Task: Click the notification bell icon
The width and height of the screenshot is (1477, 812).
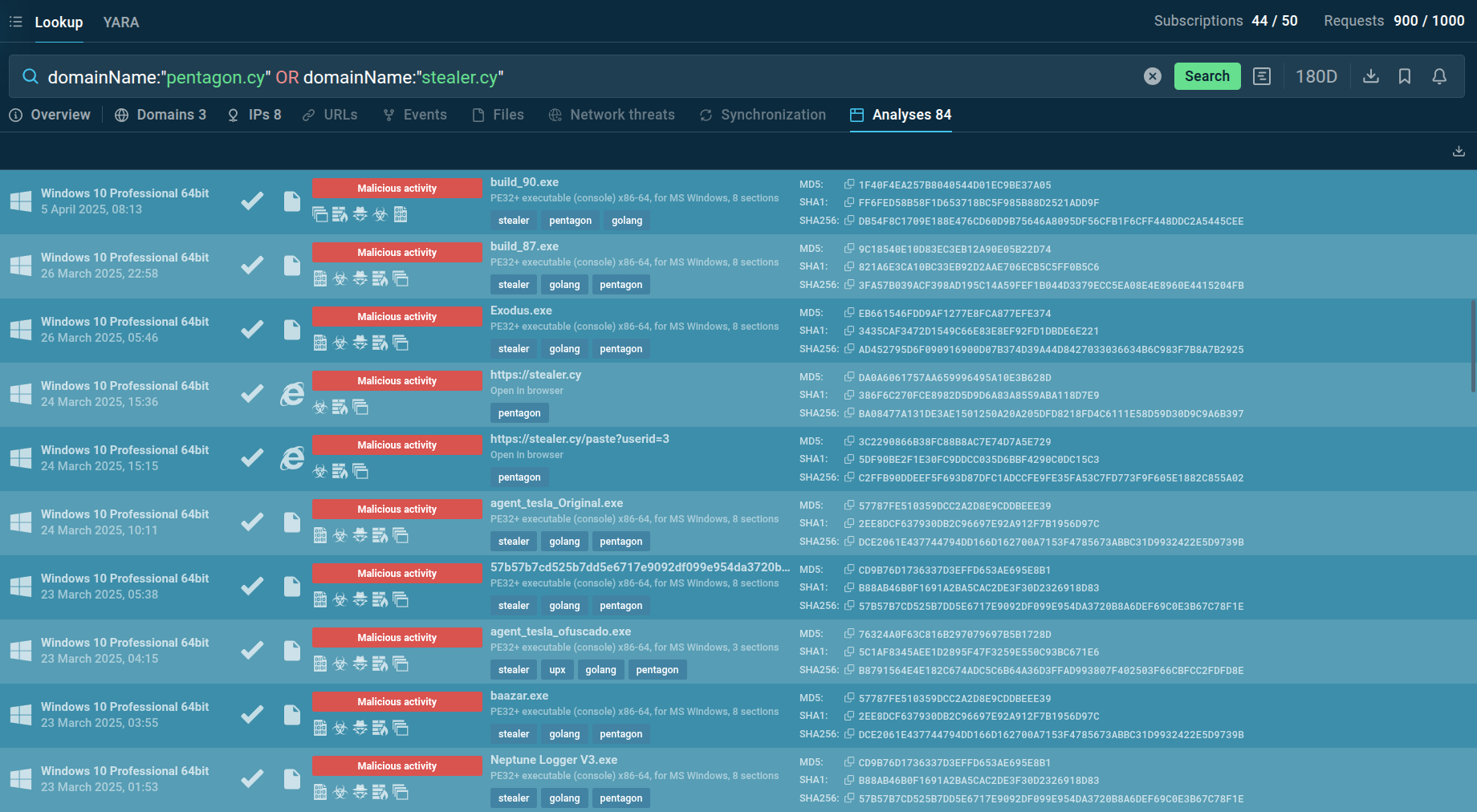Action: click(1439, 76)
